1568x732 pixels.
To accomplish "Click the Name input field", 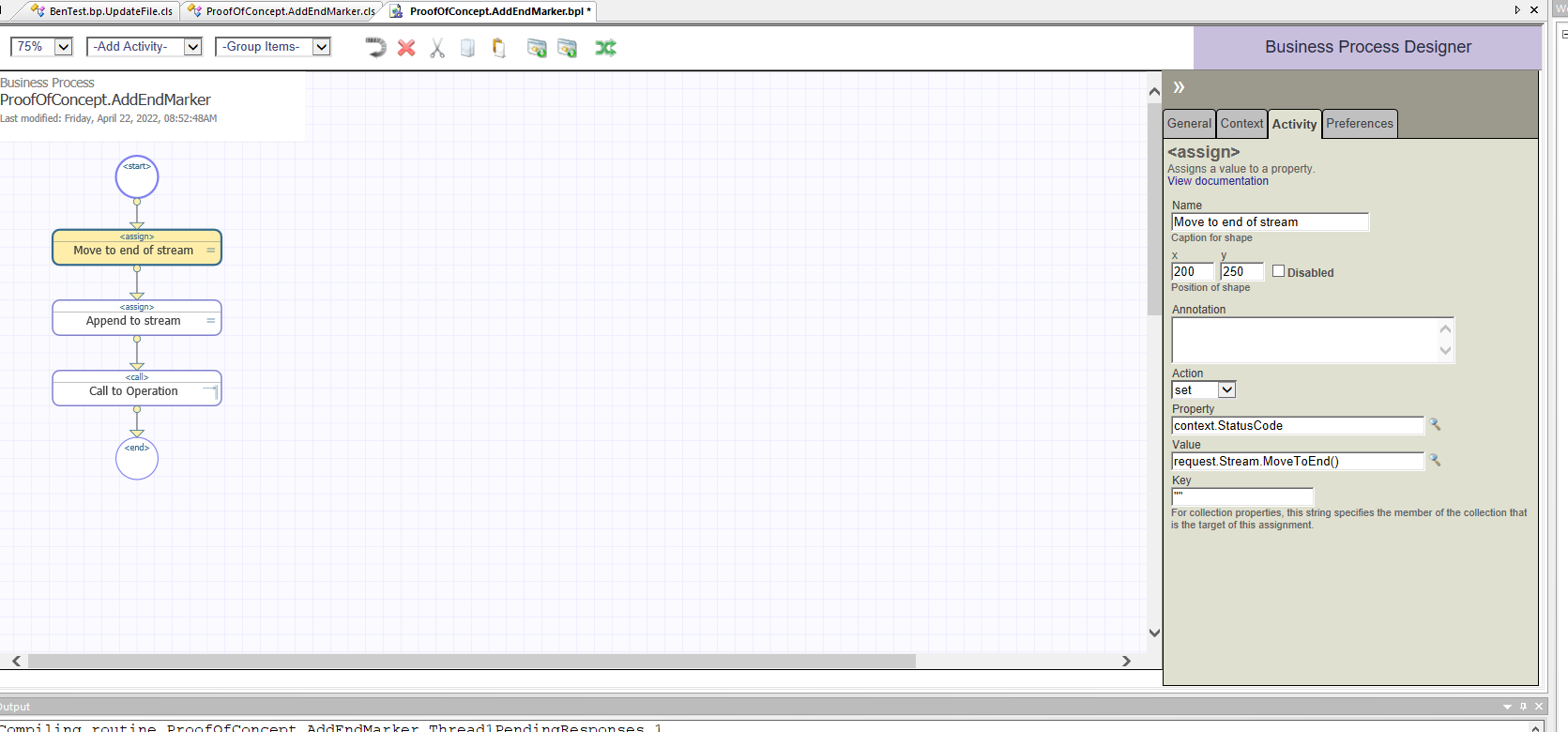I will click(x=1271, y=222).
